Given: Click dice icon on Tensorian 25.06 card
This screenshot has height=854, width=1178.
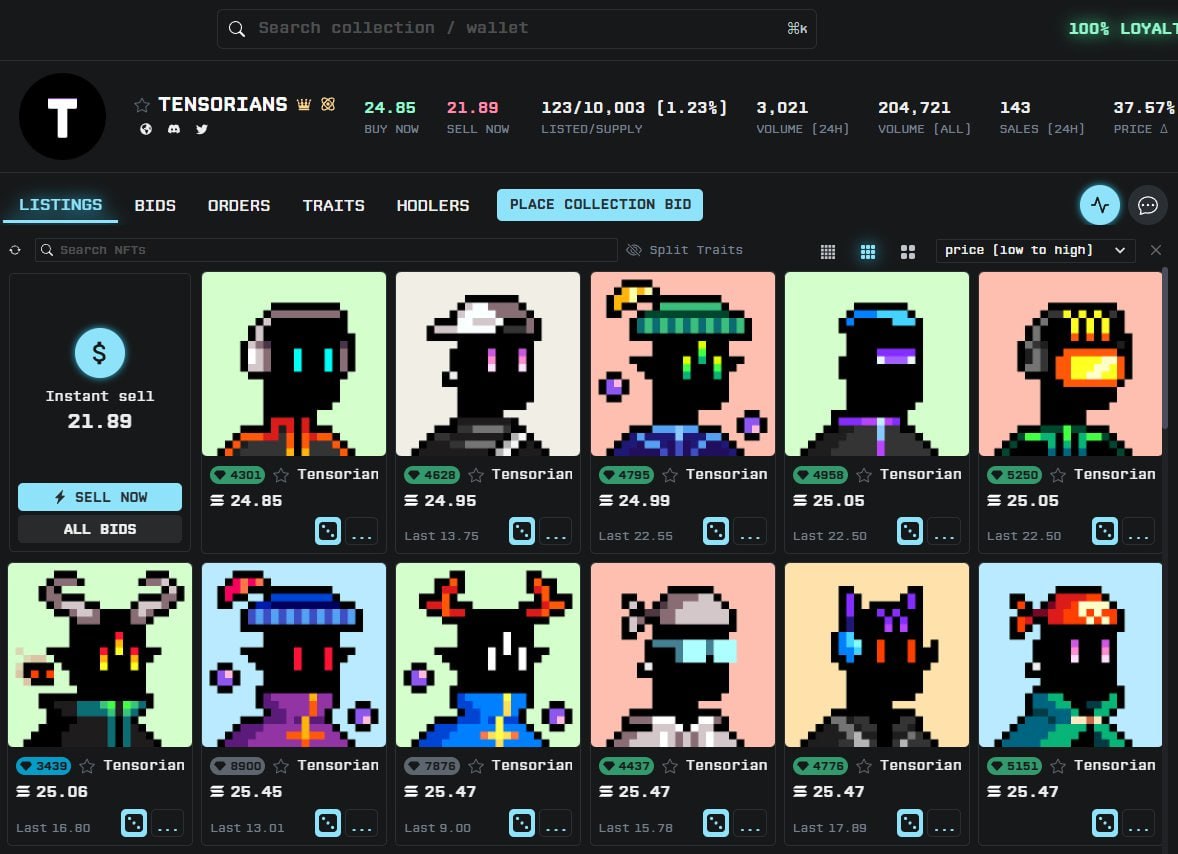Looking at the screenshot, I should coord(134,822).
